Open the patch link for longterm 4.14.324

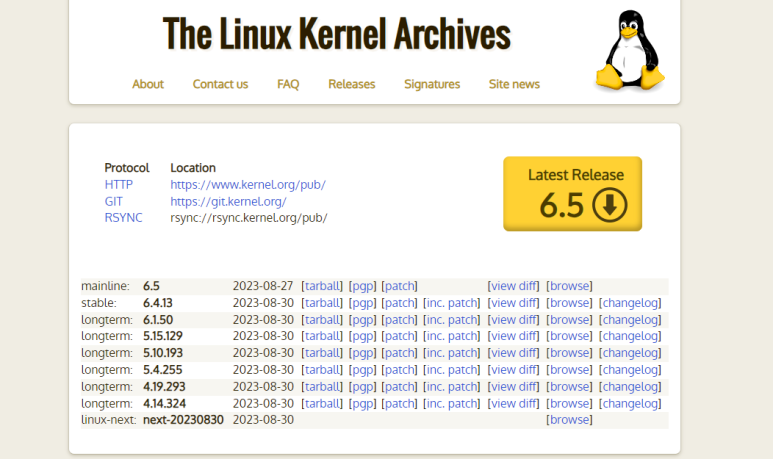[399, 403]
